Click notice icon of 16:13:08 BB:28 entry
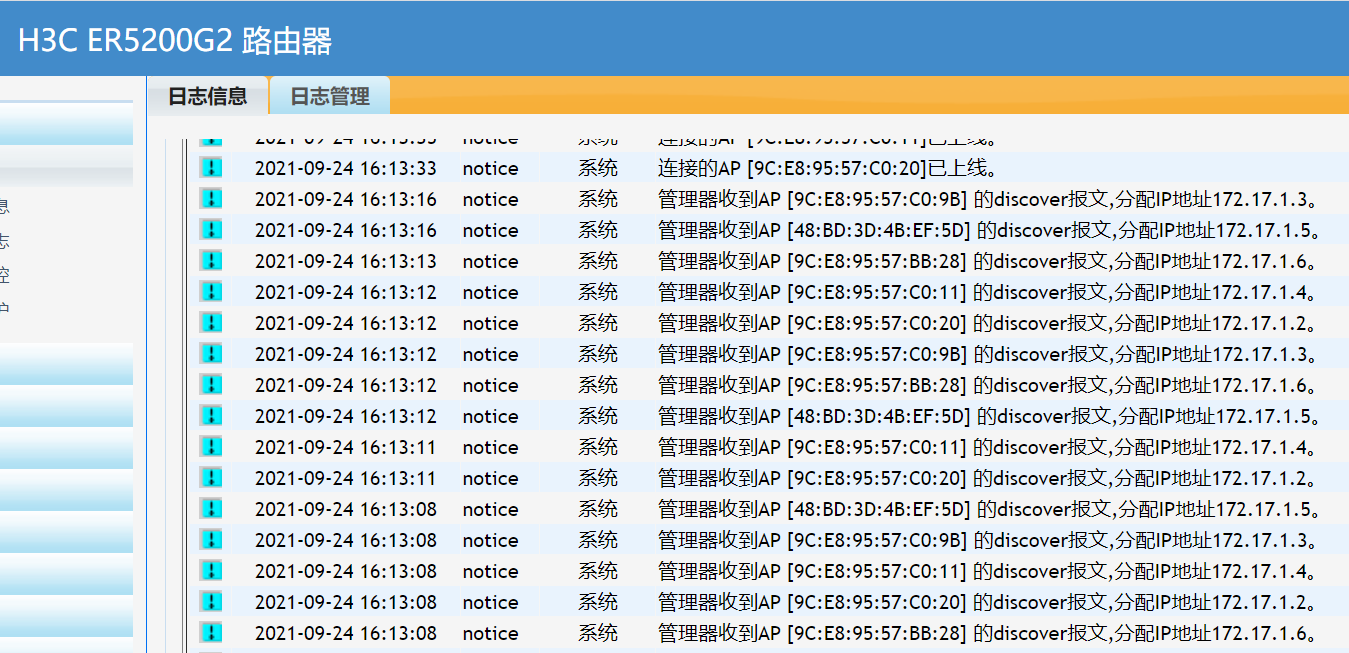This screenshot has width=1349, height=653. (210, 632)
